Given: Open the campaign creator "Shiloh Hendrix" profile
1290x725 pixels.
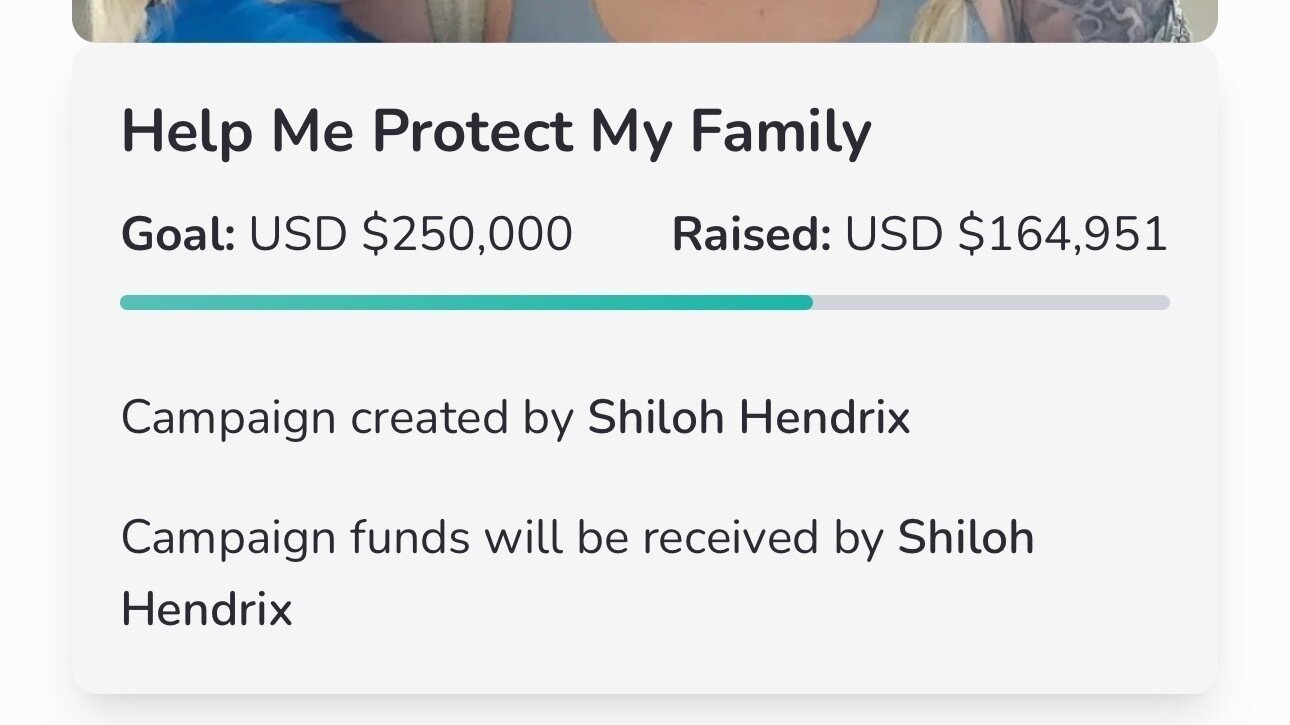Looking at the screenshot, I should coord(750,417).
